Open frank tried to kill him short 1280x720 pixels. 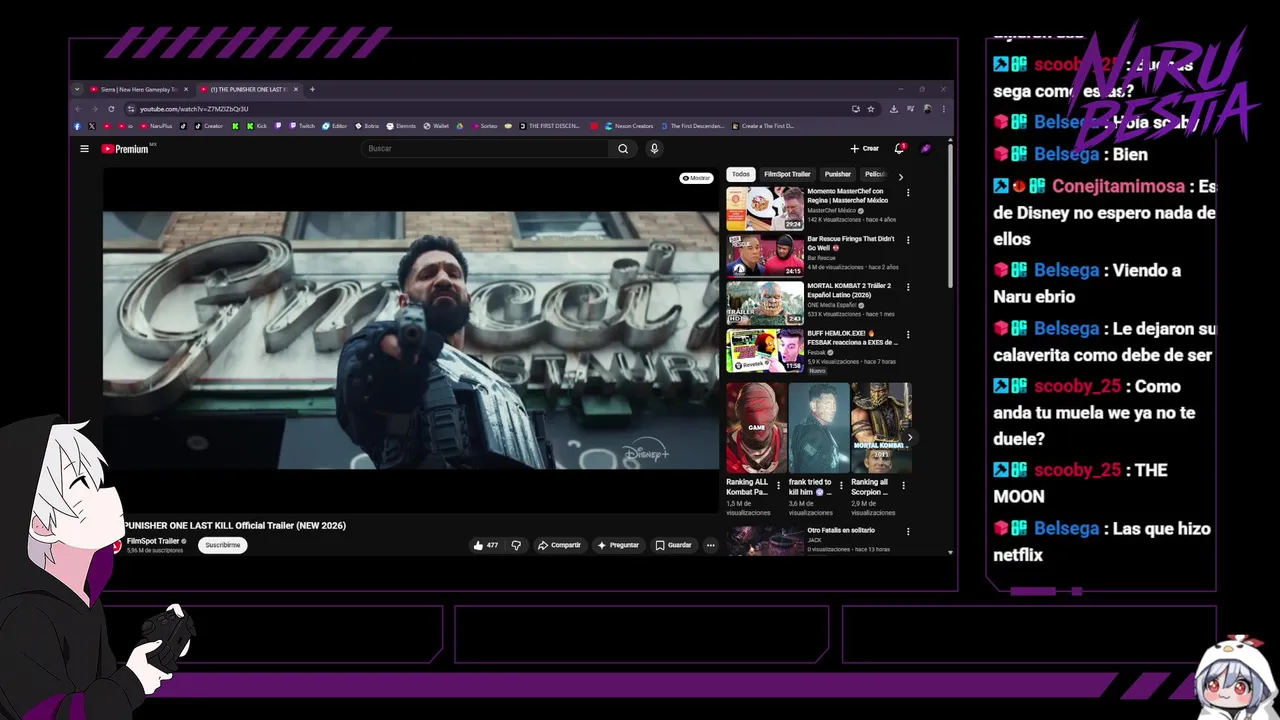tap(818, 428)
